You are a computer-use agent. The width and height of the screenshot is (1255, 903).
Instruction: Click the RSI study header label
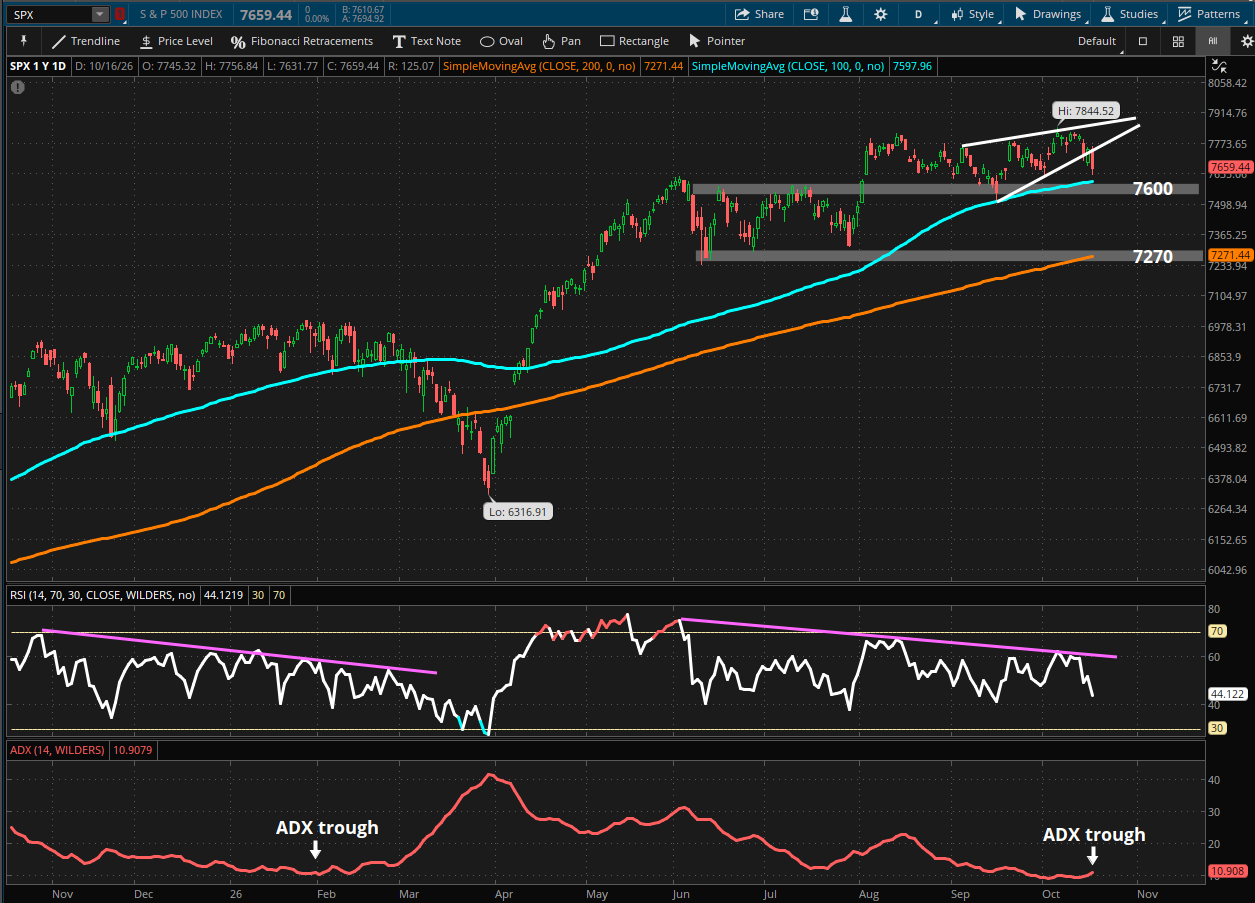pyautogui.click(x=101, y=594)
